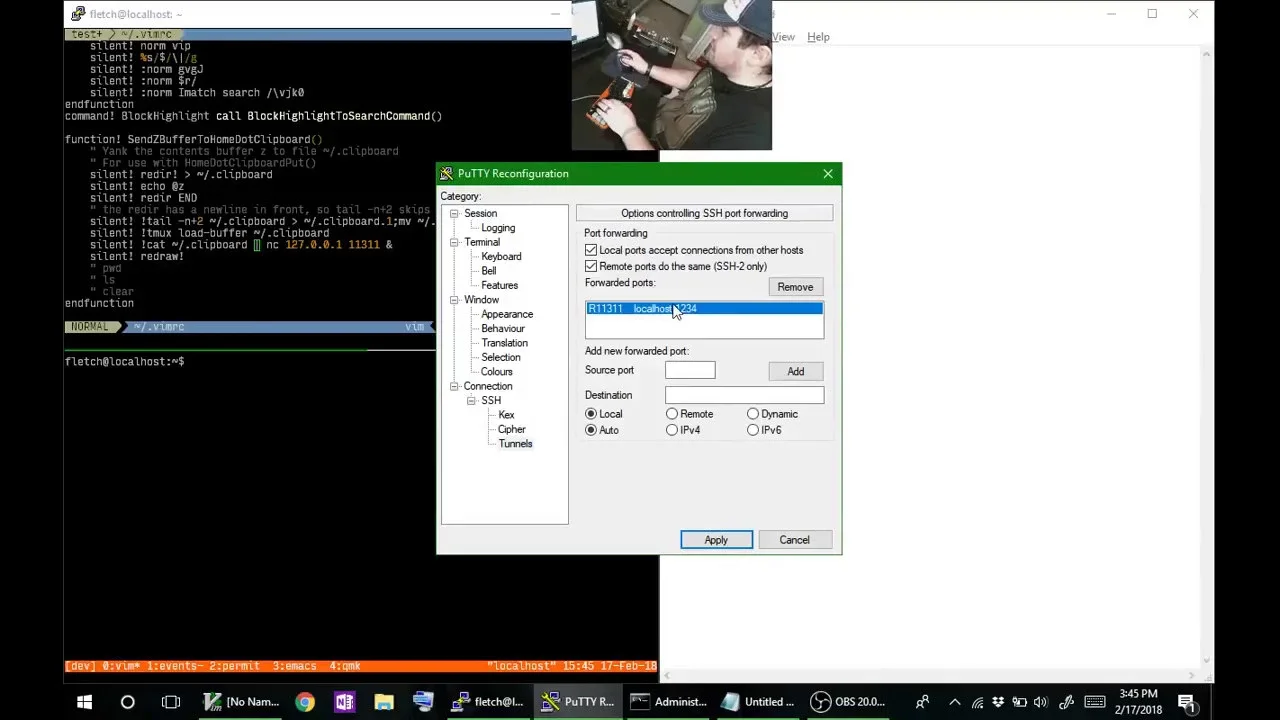Click the Apply button
Image resolution: width=1280 pixels, height=720 pixels.
[716, 540]
